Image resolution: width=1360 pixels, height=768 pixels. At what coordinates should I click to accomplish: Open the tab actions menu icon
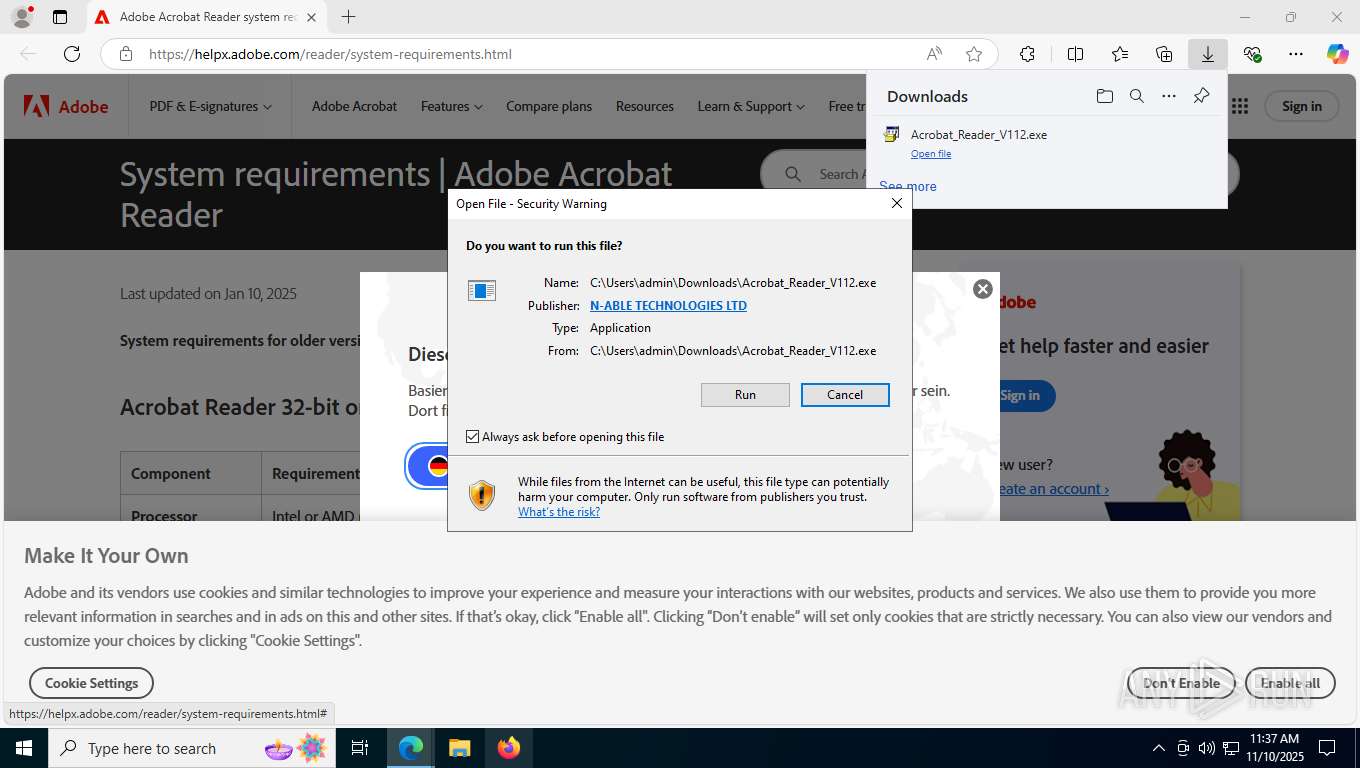[x=60, y=17]
